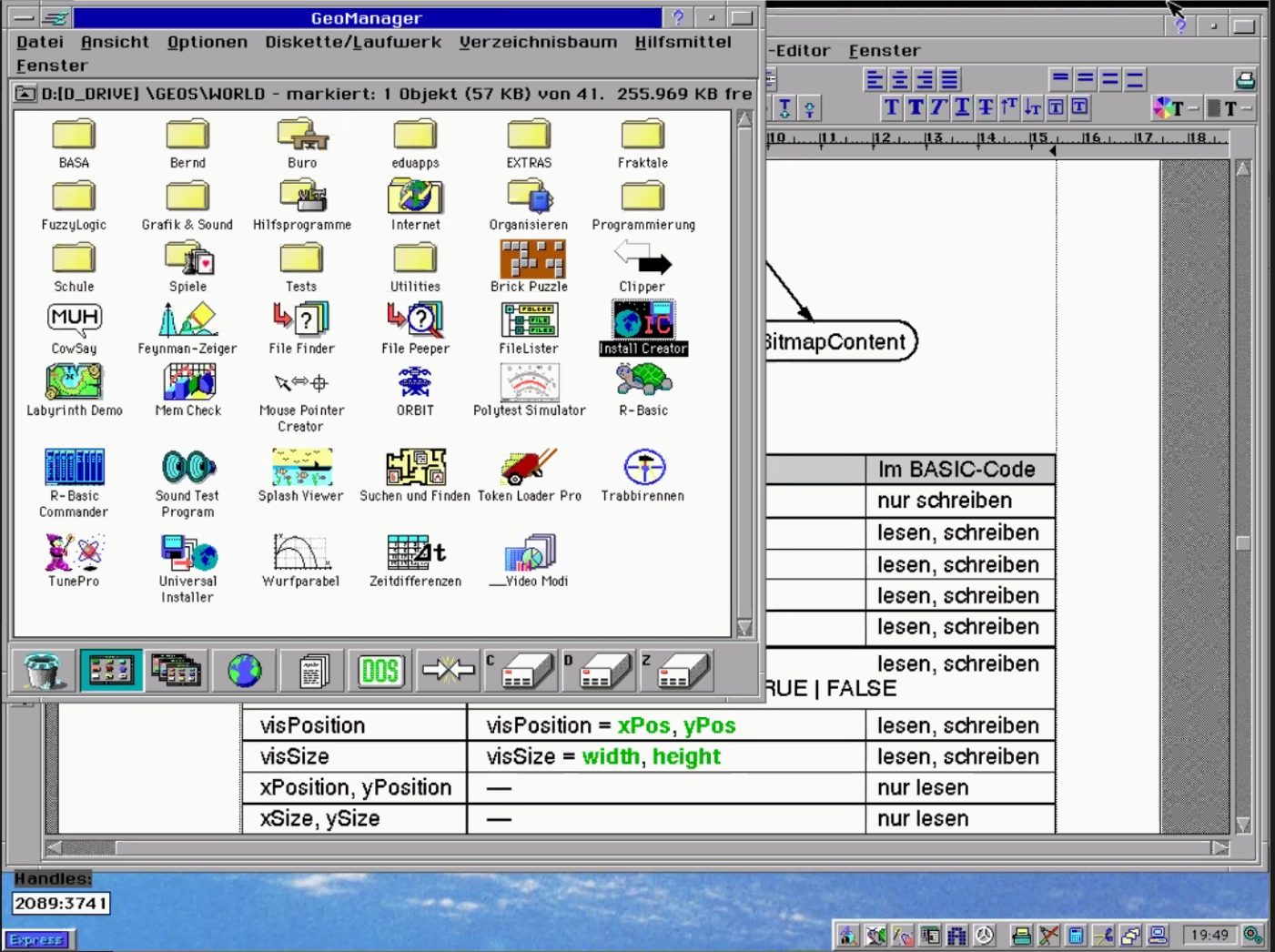Viewport: 1275px width, 952px height.
Task: Click the center-align paragraph button
Action: click(899, 80)
